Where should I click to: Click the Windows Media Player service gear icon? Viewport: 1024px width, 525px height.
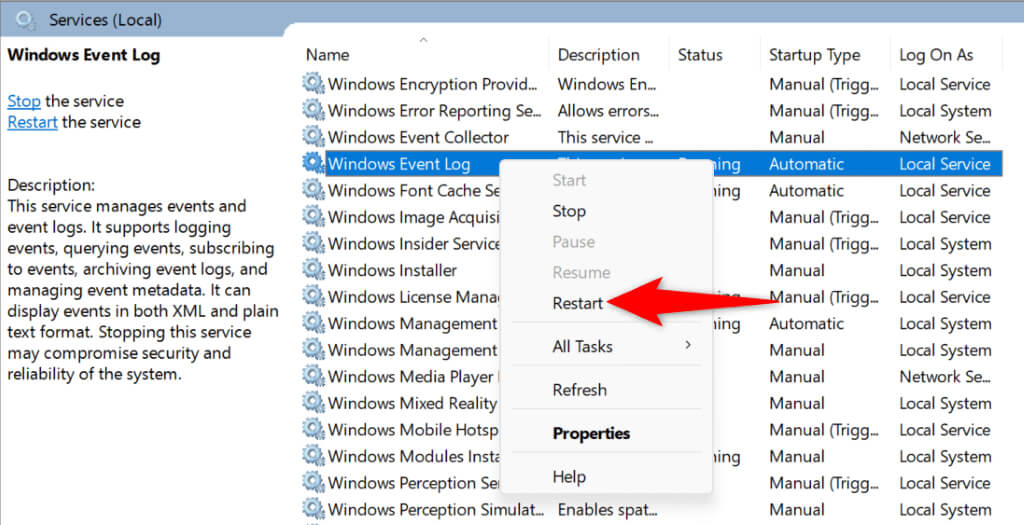coord(313,376)
